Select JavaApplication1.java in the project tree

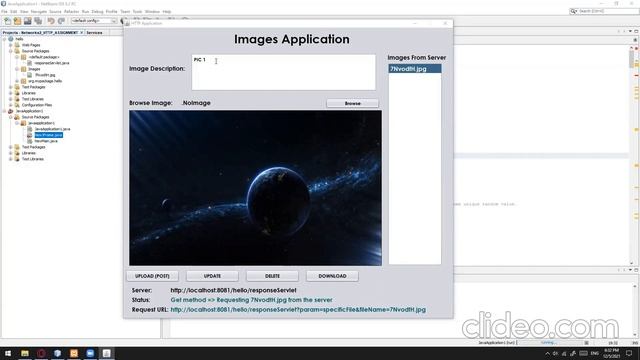pyautogui.click(x=52, y=129)
